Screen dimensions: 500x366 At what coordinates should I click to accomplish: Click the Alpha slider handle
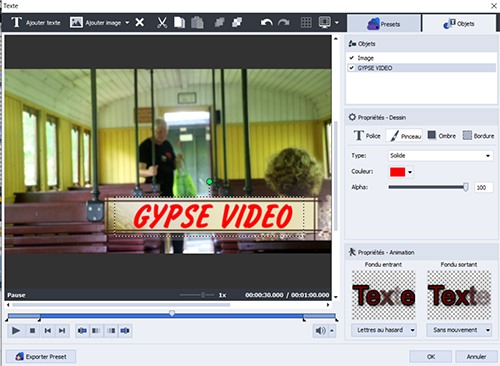466,187
